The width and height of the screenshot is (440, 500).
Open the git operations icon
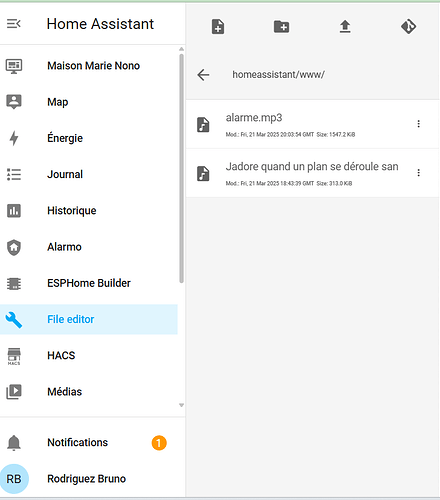[408, 26]
